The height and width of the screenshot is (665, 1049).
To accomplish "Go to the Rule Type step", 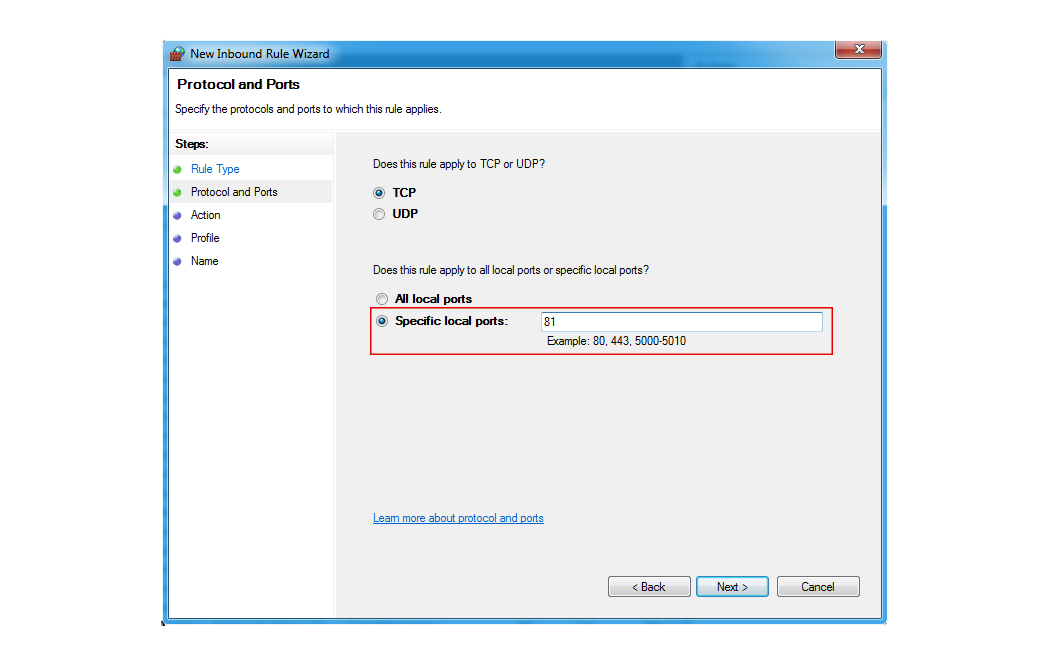I will click(215, 169).
